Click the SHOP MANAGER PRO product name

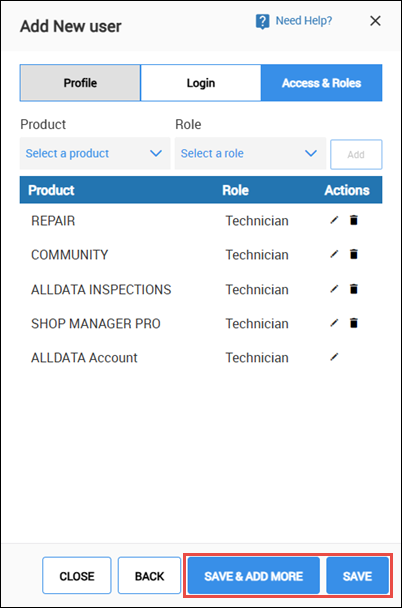[x=96, y=323]
